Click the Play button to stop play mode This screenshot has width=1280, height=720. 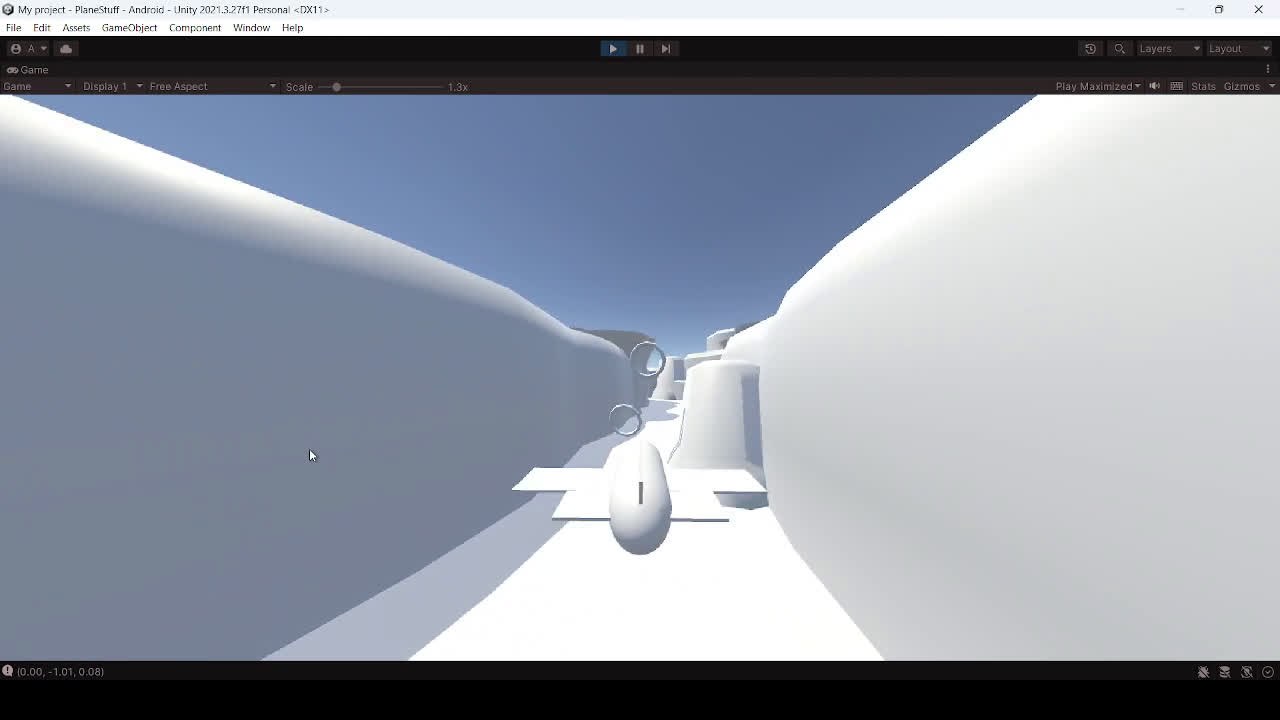tap(613, 48)
